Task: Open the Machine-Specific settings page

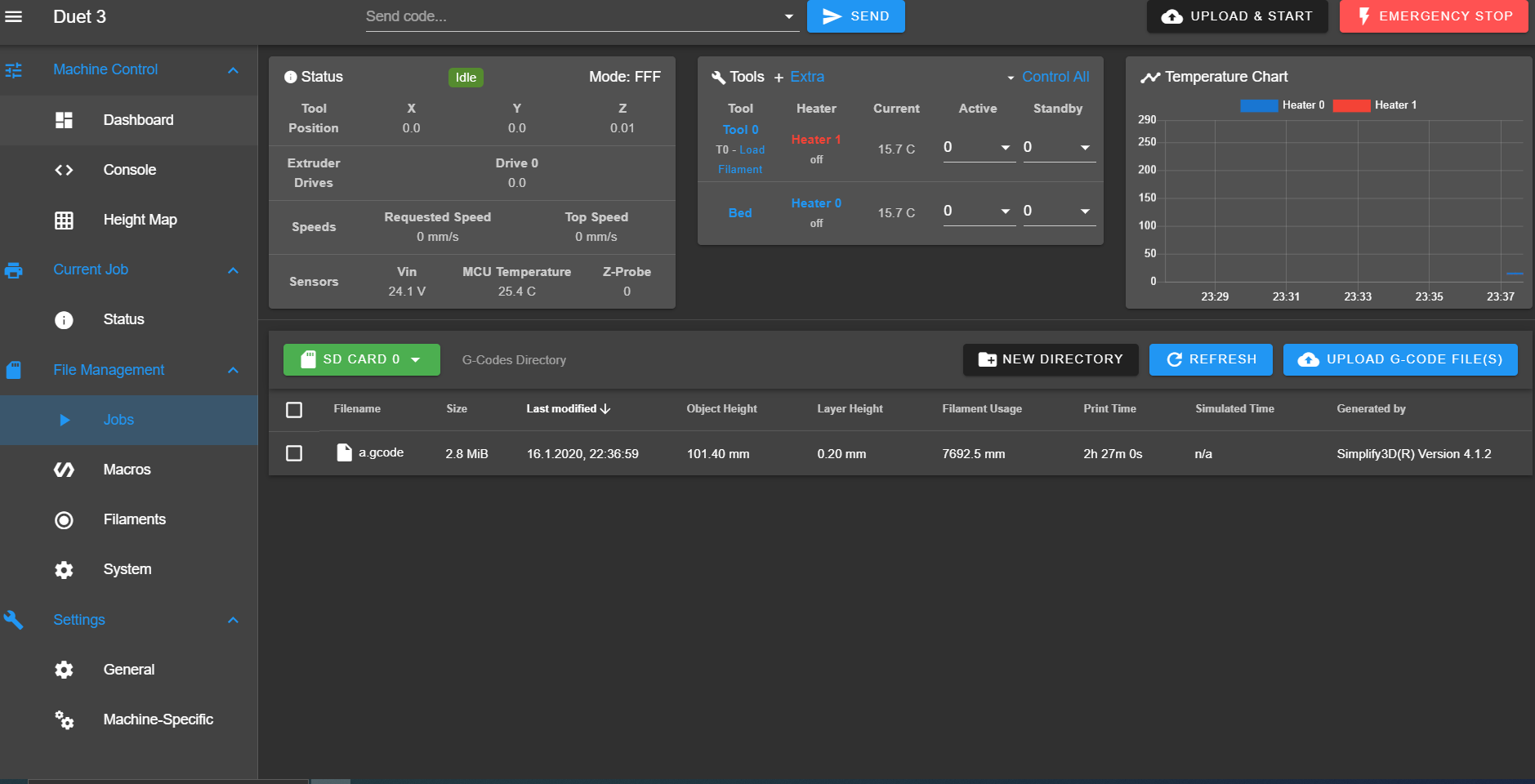Action: [129, 719]
